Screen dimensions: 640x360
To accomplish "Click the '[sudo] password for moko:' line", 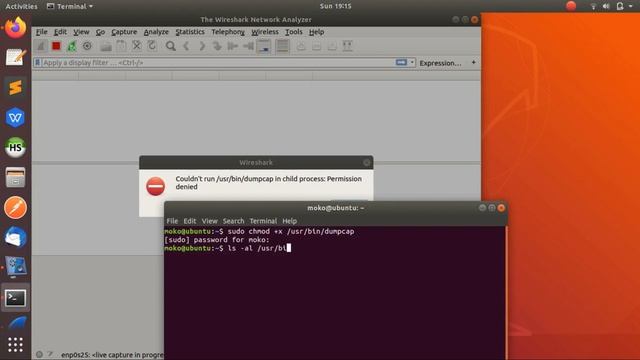I will [217, 240].
